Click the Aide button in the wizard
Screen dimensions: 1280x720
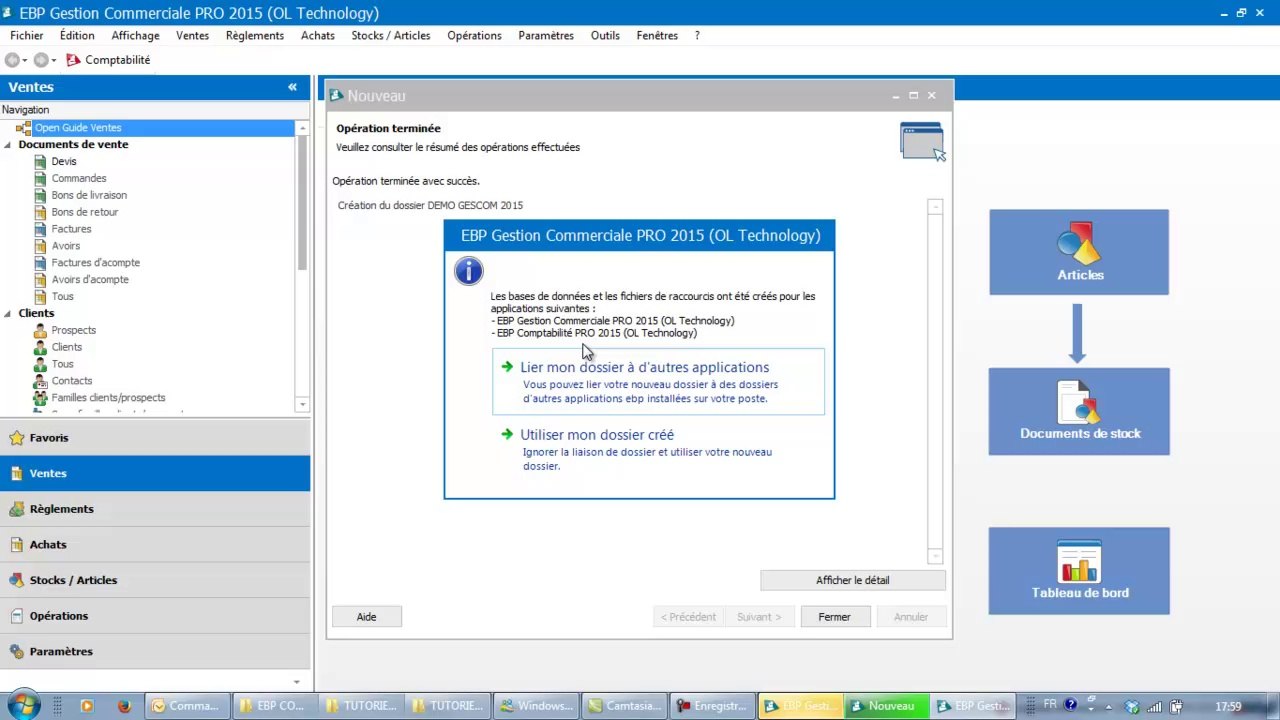[367, 617]
